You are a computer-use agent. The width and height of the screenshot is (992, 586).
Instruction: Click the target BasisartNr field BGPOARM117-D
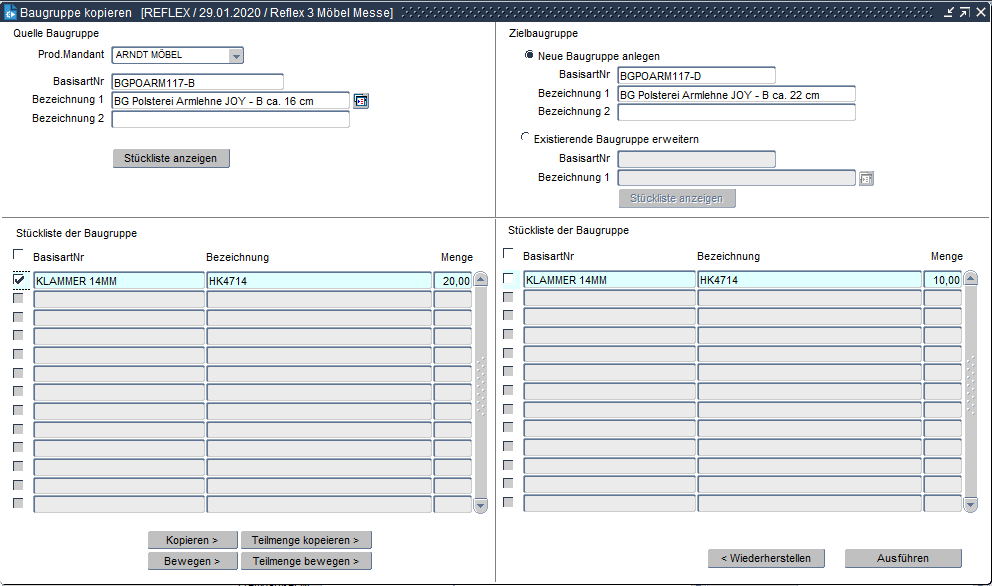(696, 75)
